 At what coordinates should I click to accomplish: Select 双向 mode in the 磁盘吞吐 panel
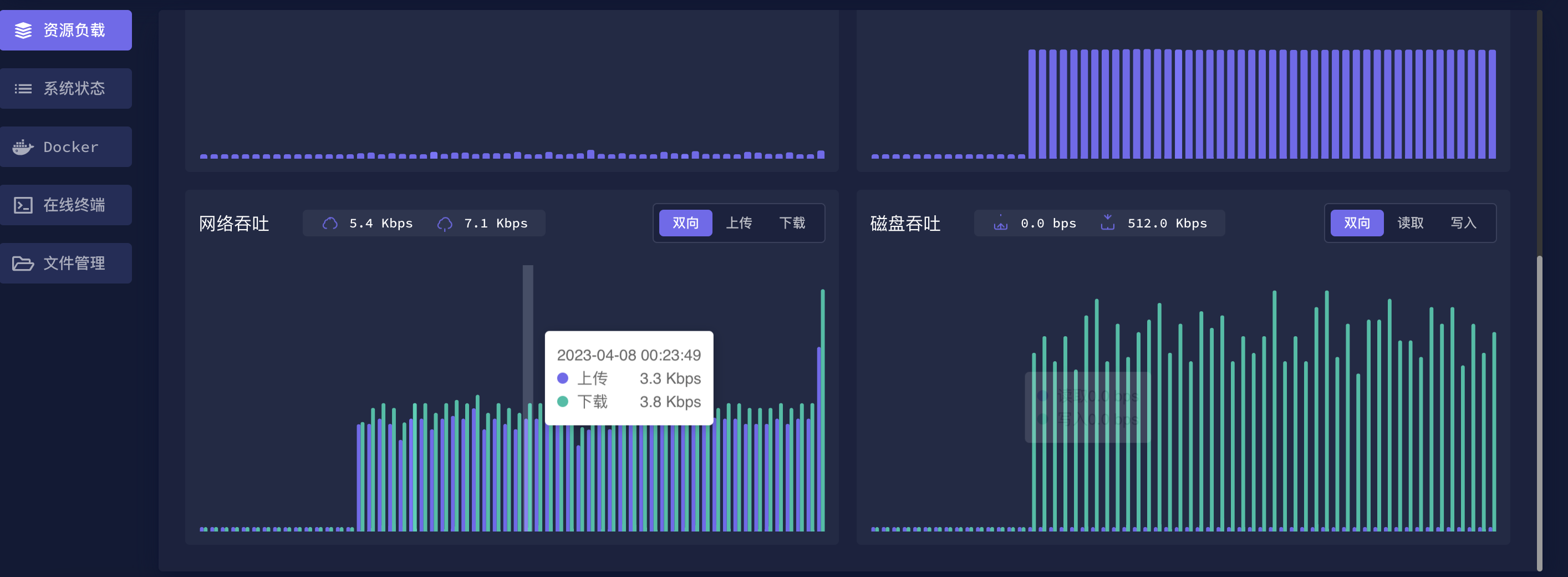coord(1356,223)
